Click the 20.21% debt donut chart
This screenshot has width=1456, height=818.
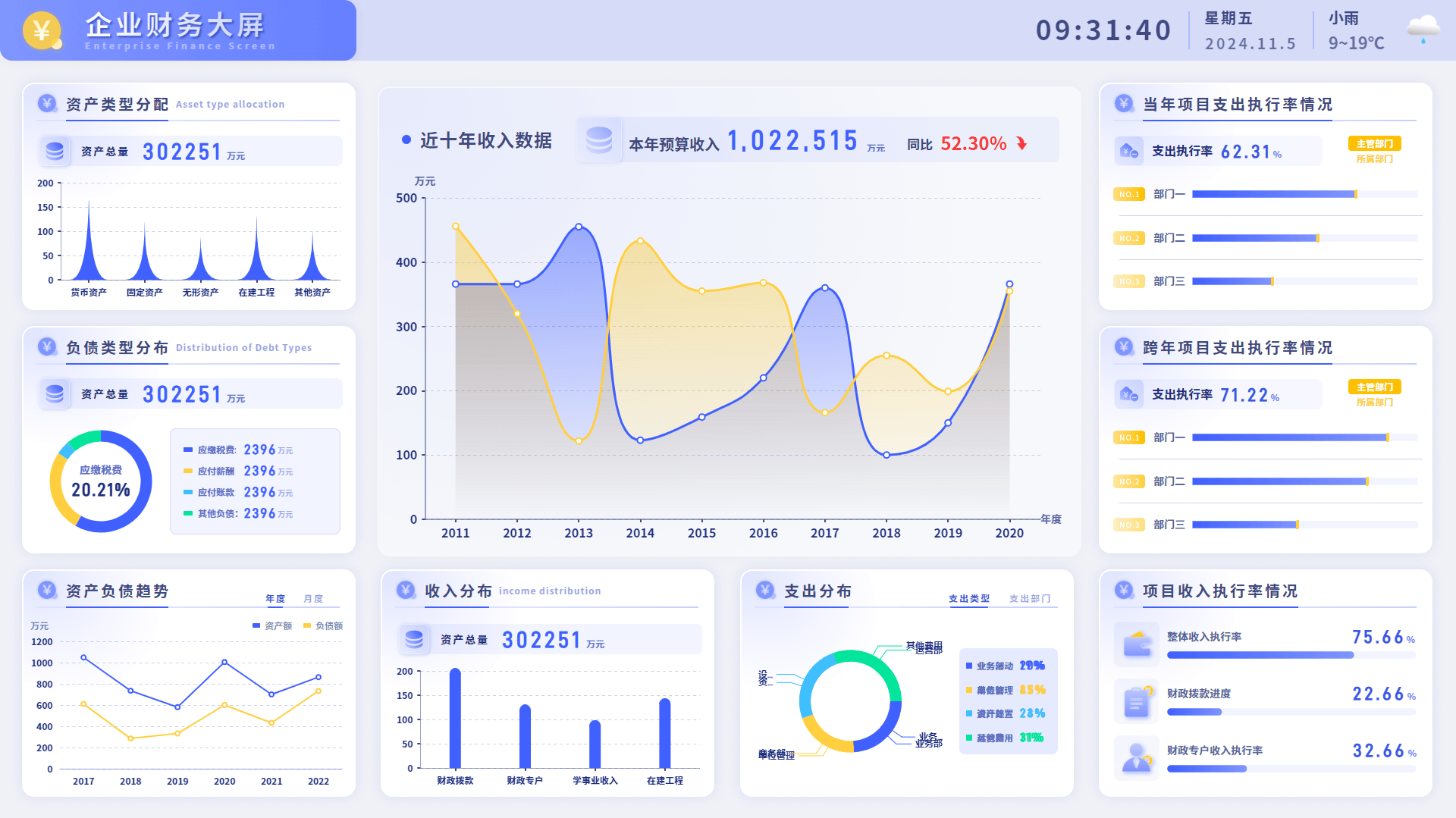pos(101,481)
